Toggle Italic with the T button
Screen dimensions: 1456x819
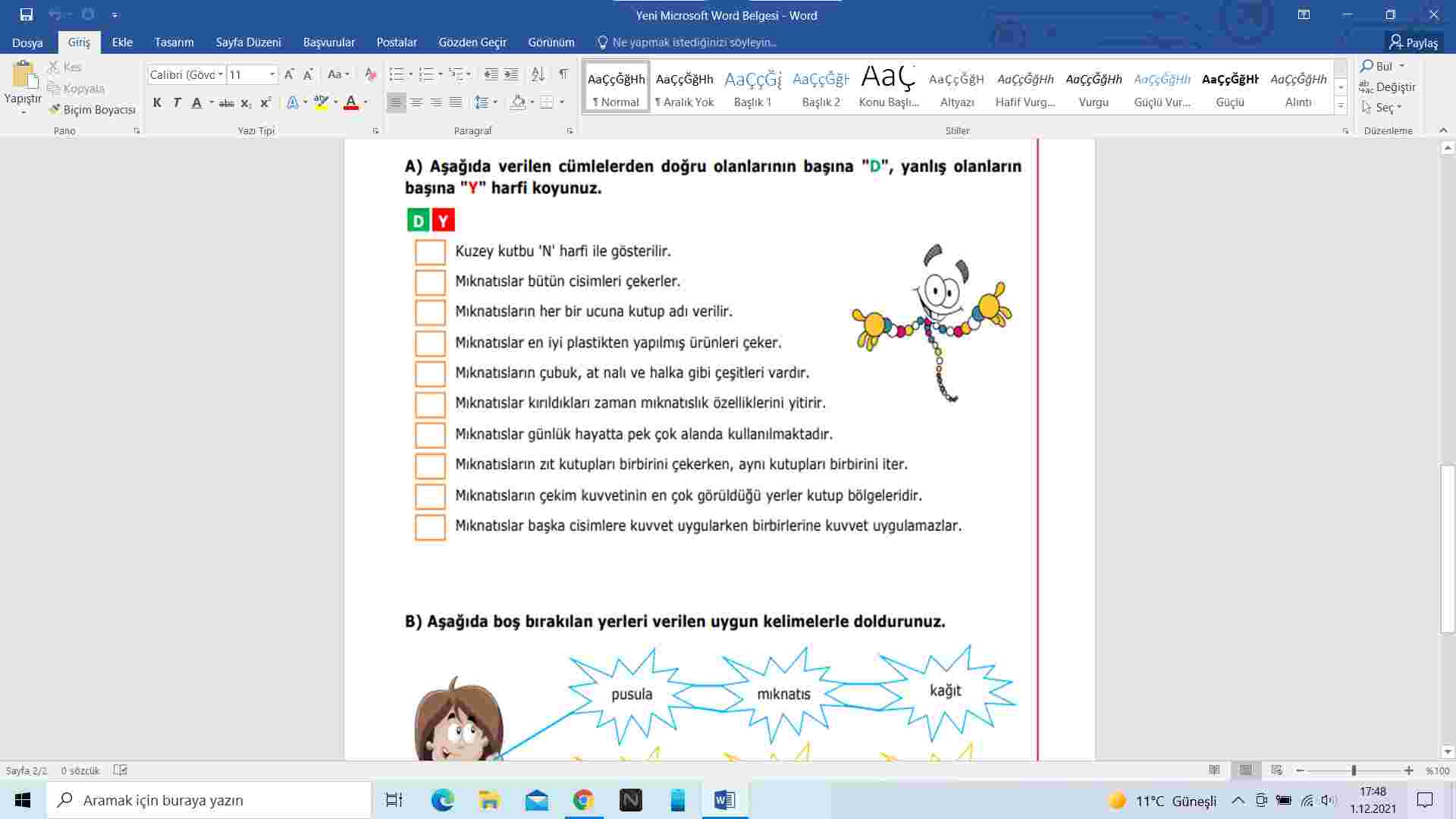click(x=177, y=102)
